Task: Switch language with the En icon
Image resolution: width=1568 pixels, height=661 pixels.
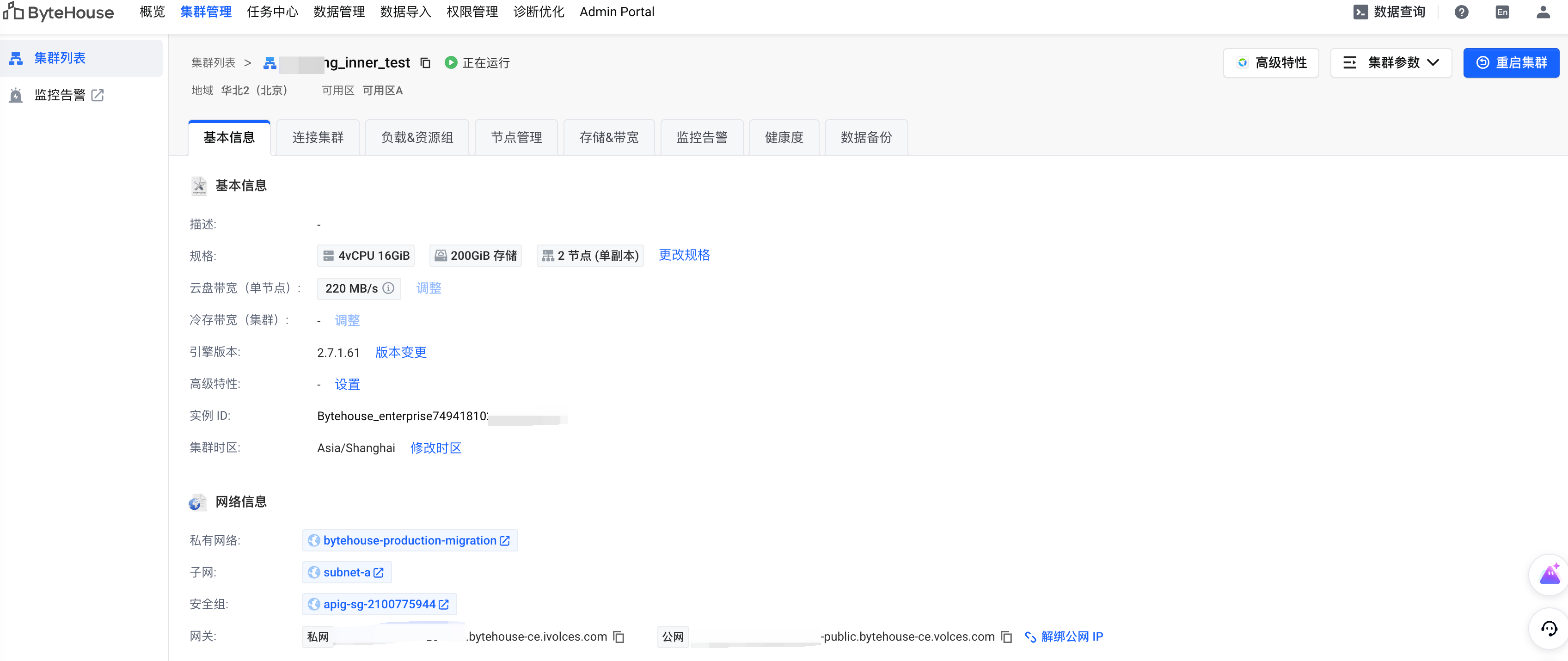Action: tap(1501, 12)
